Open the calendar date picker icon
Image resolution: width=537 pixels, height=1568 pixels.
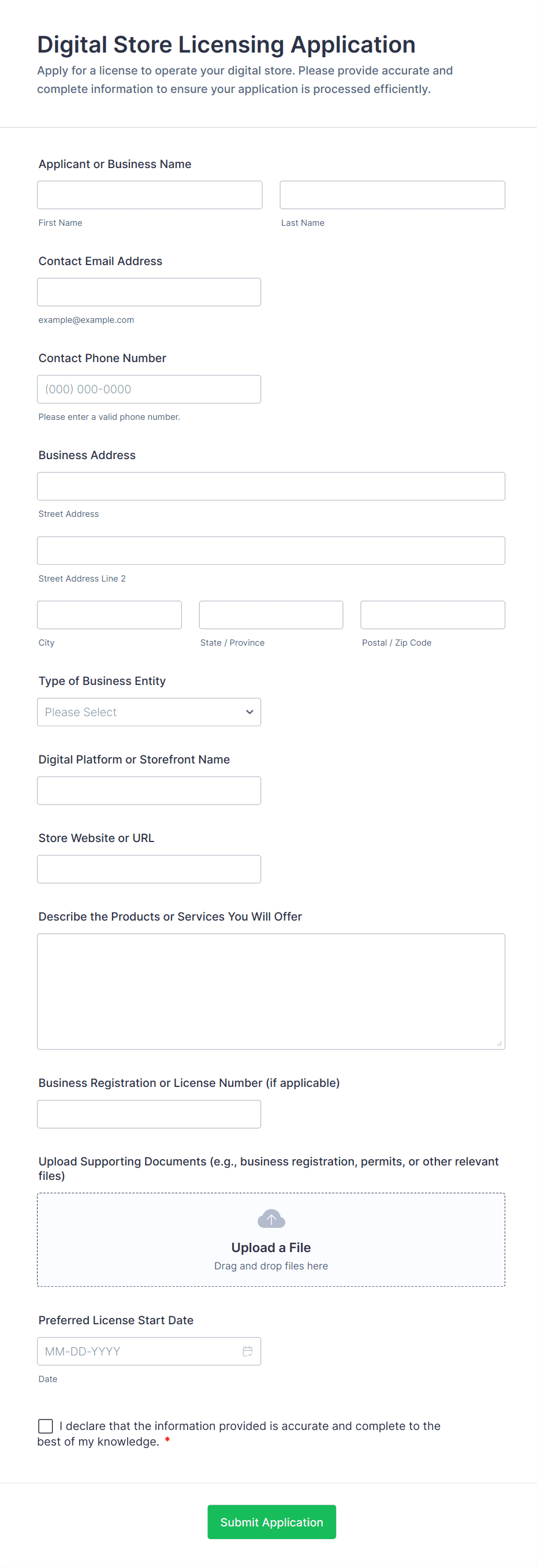tap(247, 1351)
